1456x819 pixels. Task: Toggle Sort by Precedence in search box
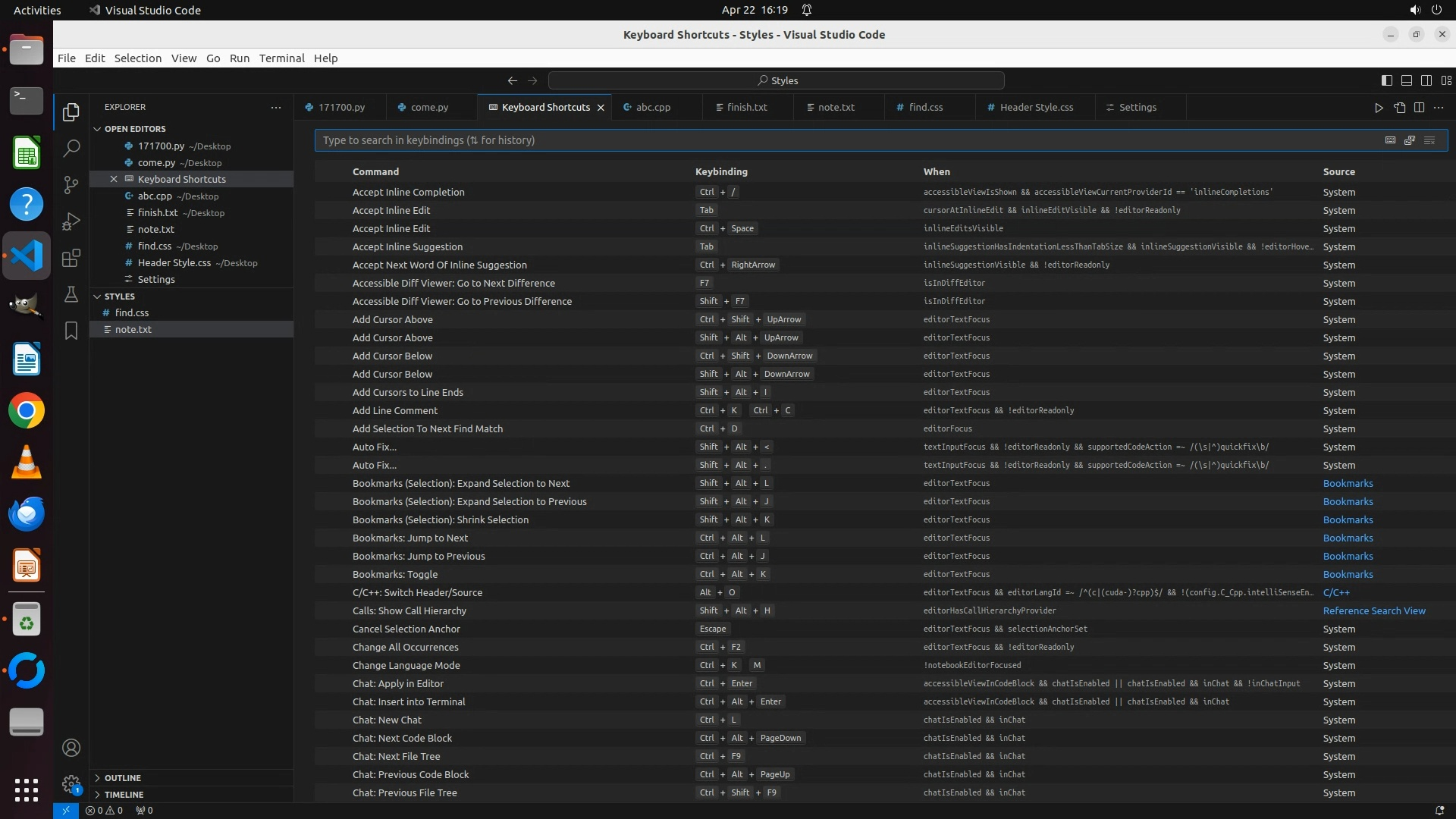(1410, 140)
